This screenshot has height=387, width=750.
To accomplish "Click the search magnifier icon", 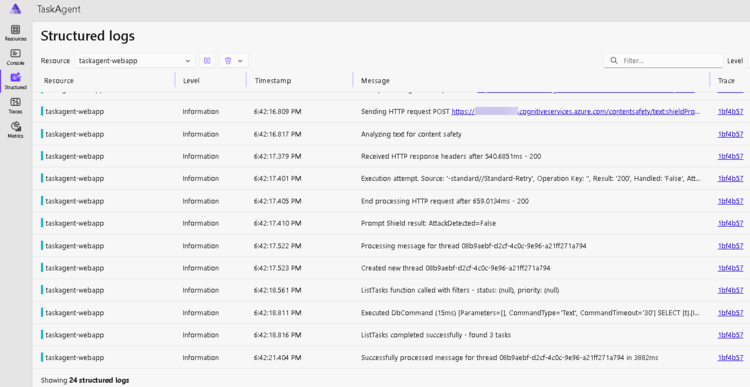I will (x=614, y=61).
